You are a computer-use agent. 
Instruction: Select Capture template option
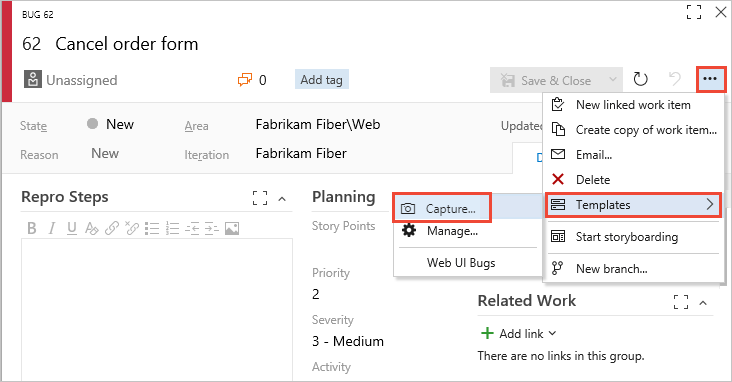click(442, 208)
